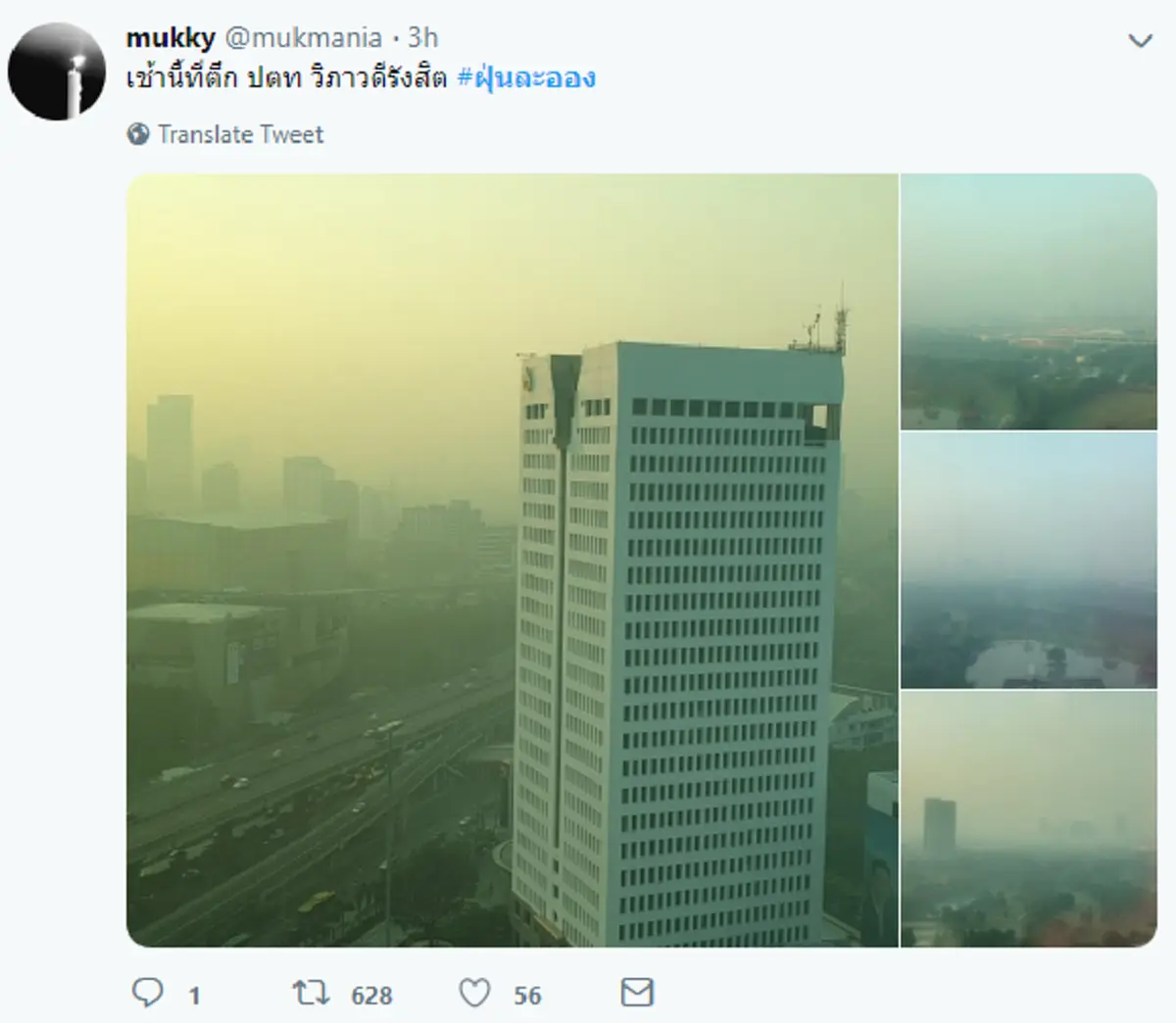This screenshot has height=1023, width=1176.
Task: Open the bottom right hazy tower photo
Action: coord(1029,819)
